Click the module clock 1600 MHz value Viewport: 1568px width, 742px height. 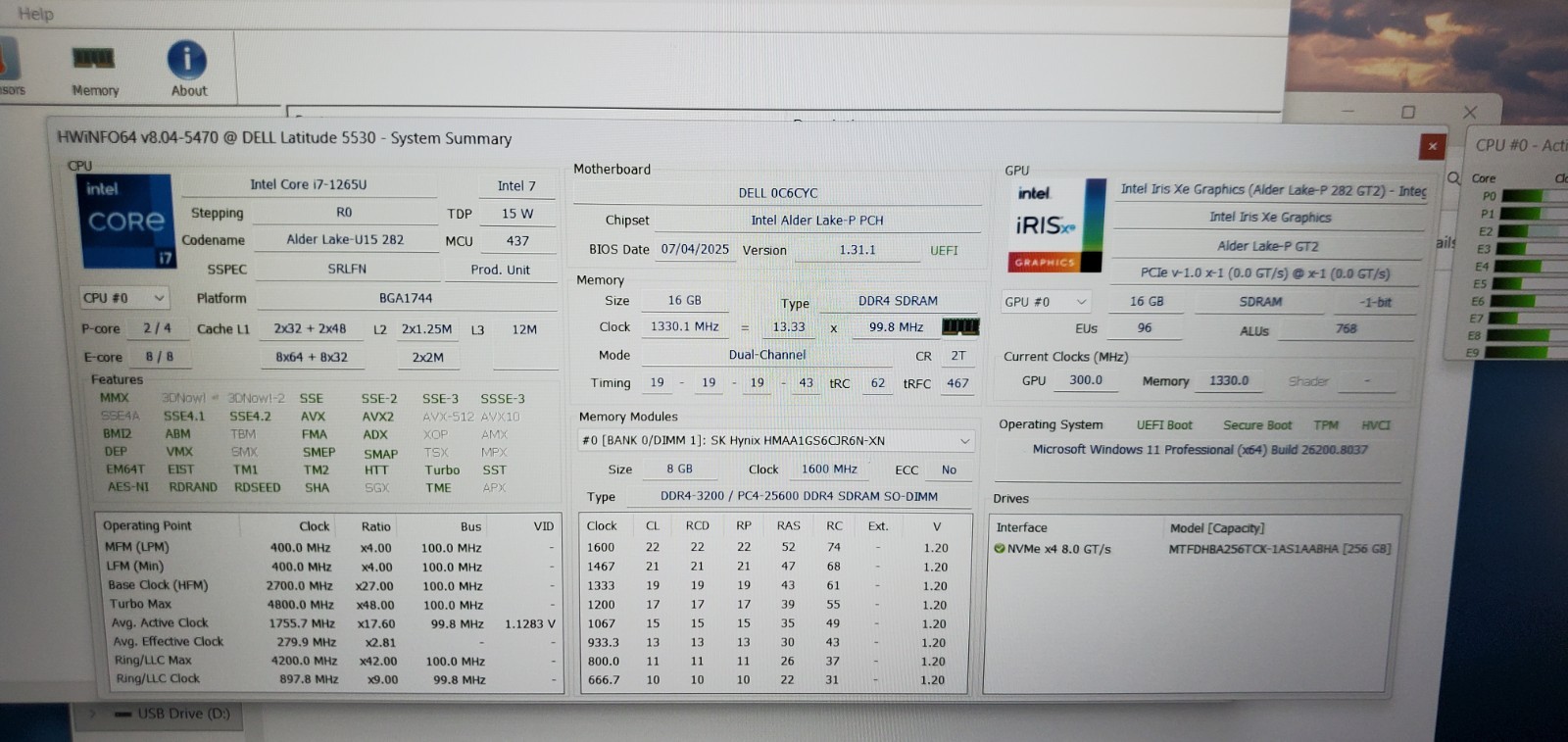pyautogui.click(x=829, y=470)
